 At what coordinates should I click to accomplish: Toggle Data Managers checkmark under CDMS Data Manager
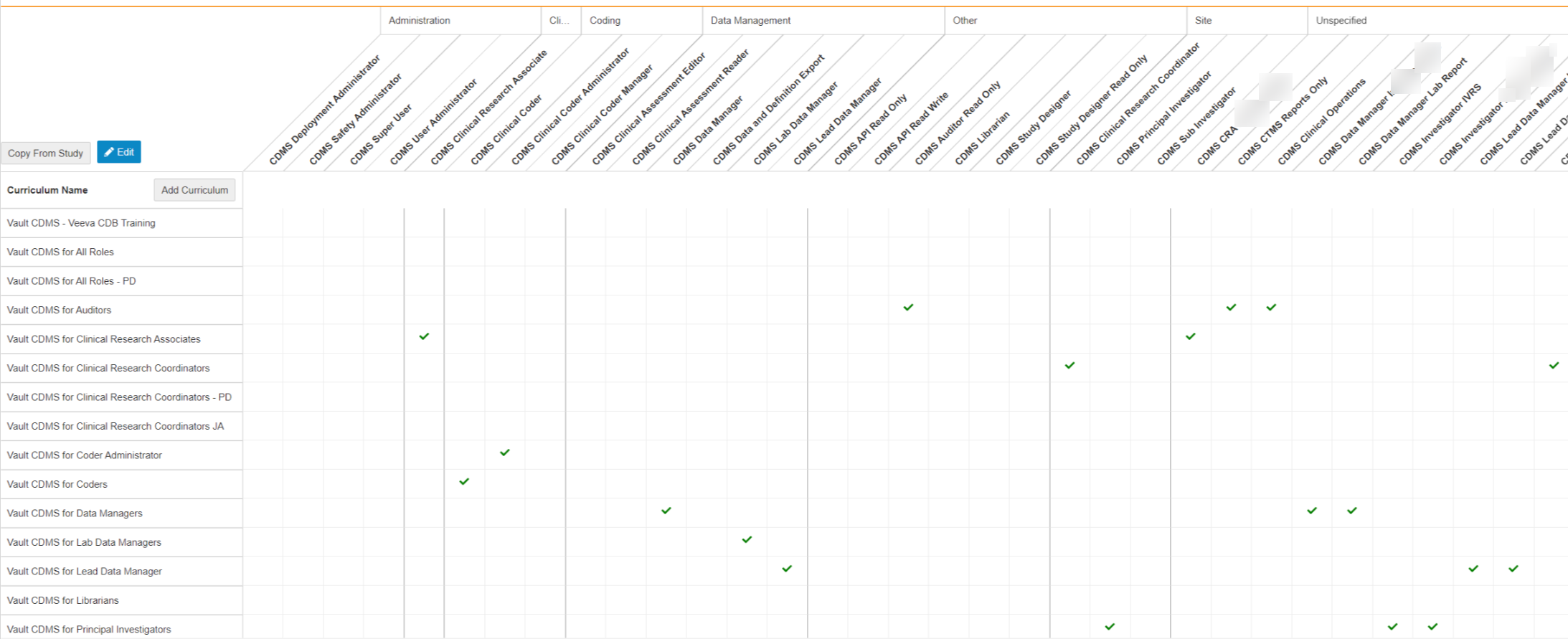point(666,511)
